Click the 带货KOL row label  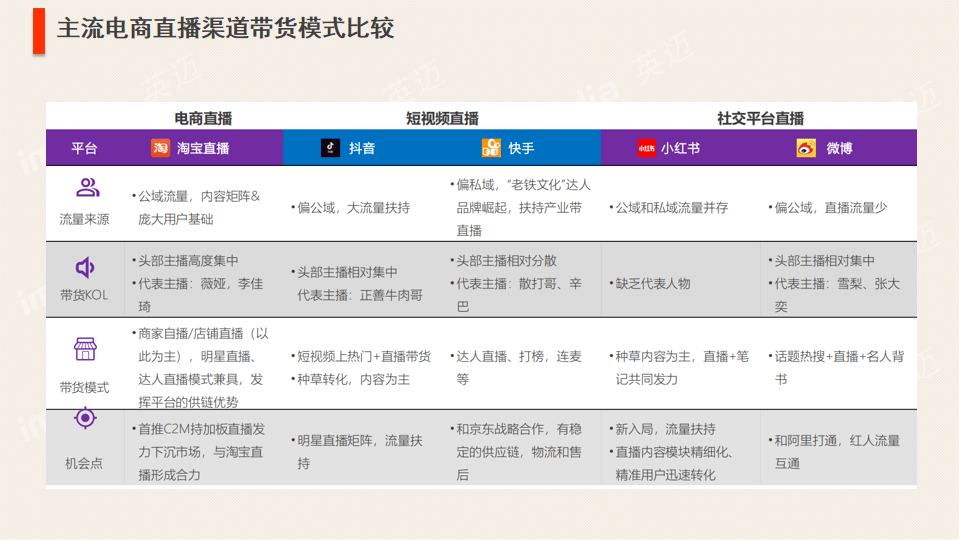click(x=84, y=295)
